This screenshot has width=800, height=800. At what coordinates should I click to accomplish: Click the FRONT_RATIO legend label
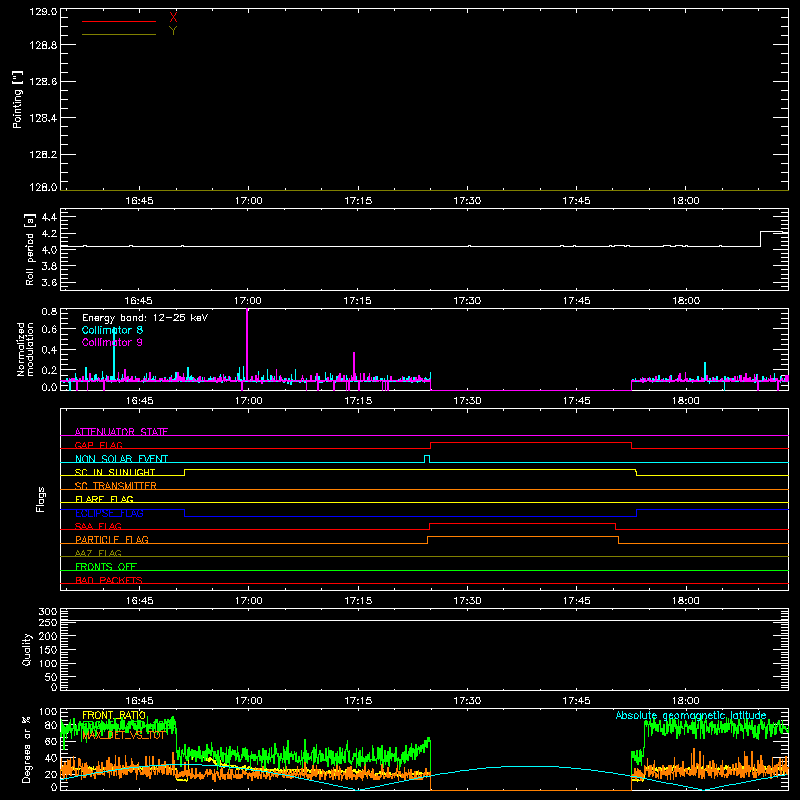[x=114, y=715]
